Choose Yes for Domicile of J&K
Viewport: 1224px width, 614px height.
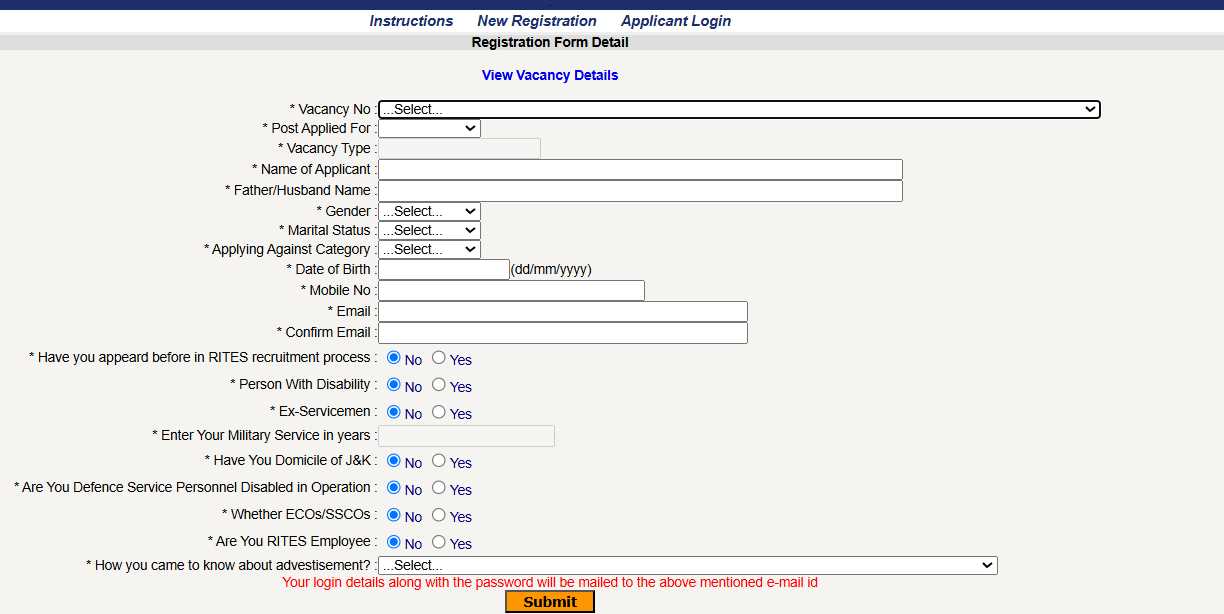tap(439, 461)
